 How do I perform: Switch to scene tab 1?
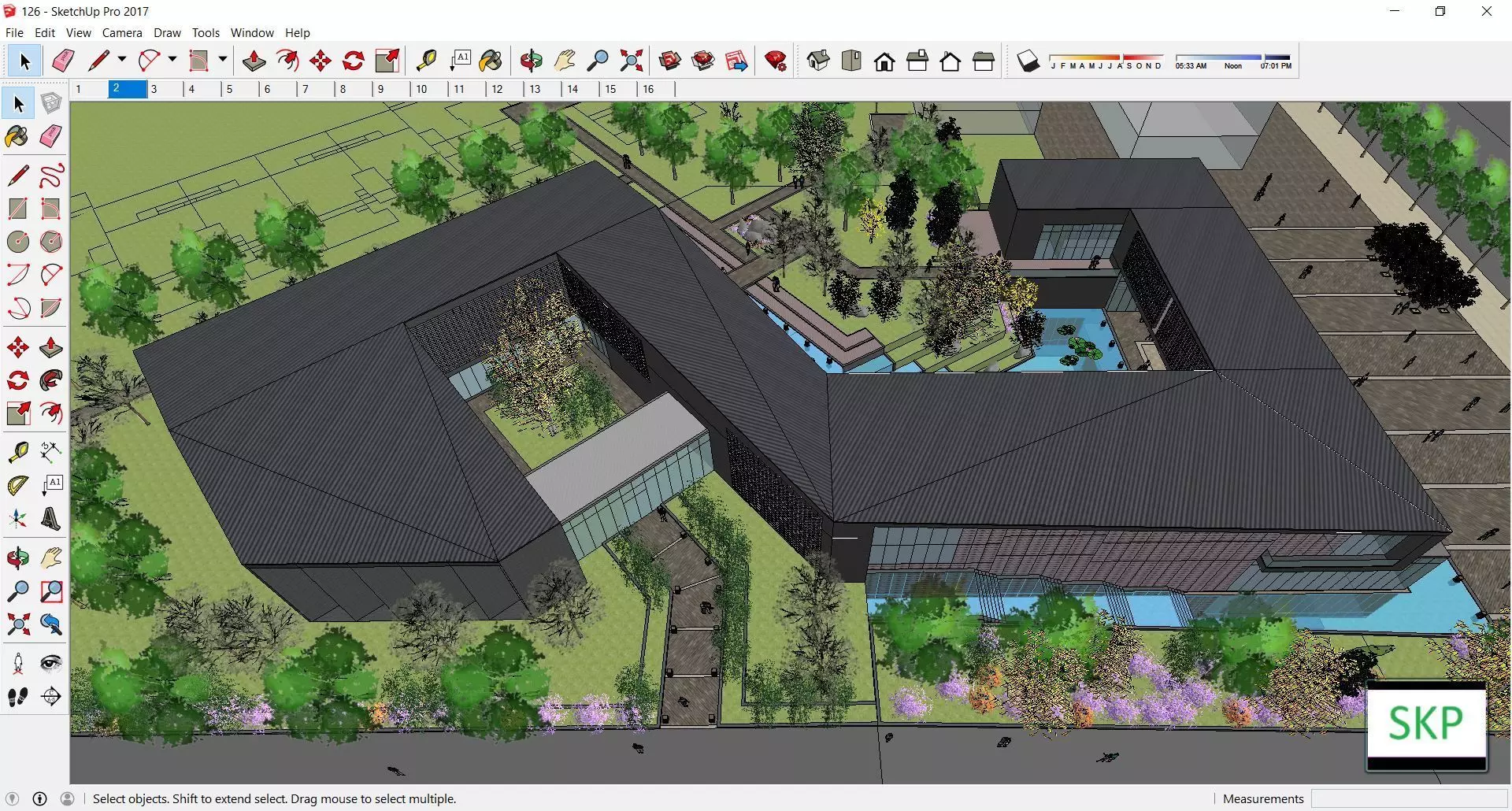89,89
